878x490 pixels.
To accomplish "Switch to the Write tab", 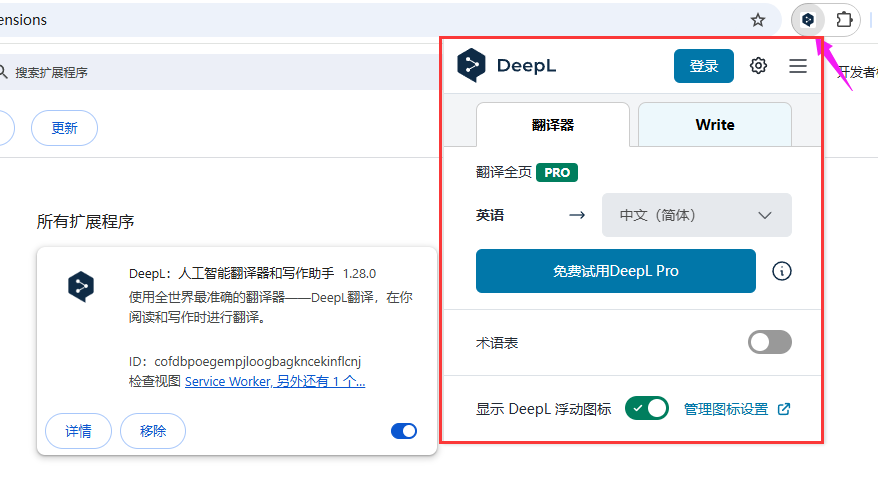I will [715, 125].
